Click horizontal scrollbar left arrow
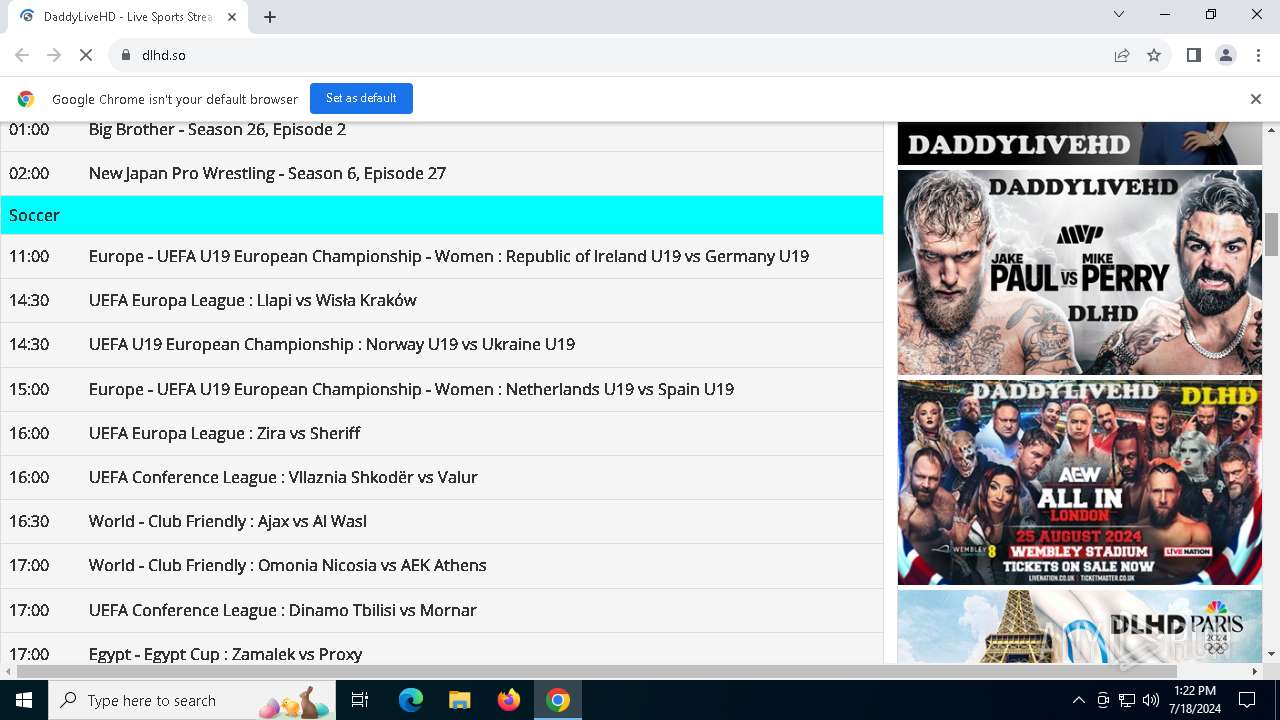The width and height of the screenshot is (1280, 720). coord(8,672)
